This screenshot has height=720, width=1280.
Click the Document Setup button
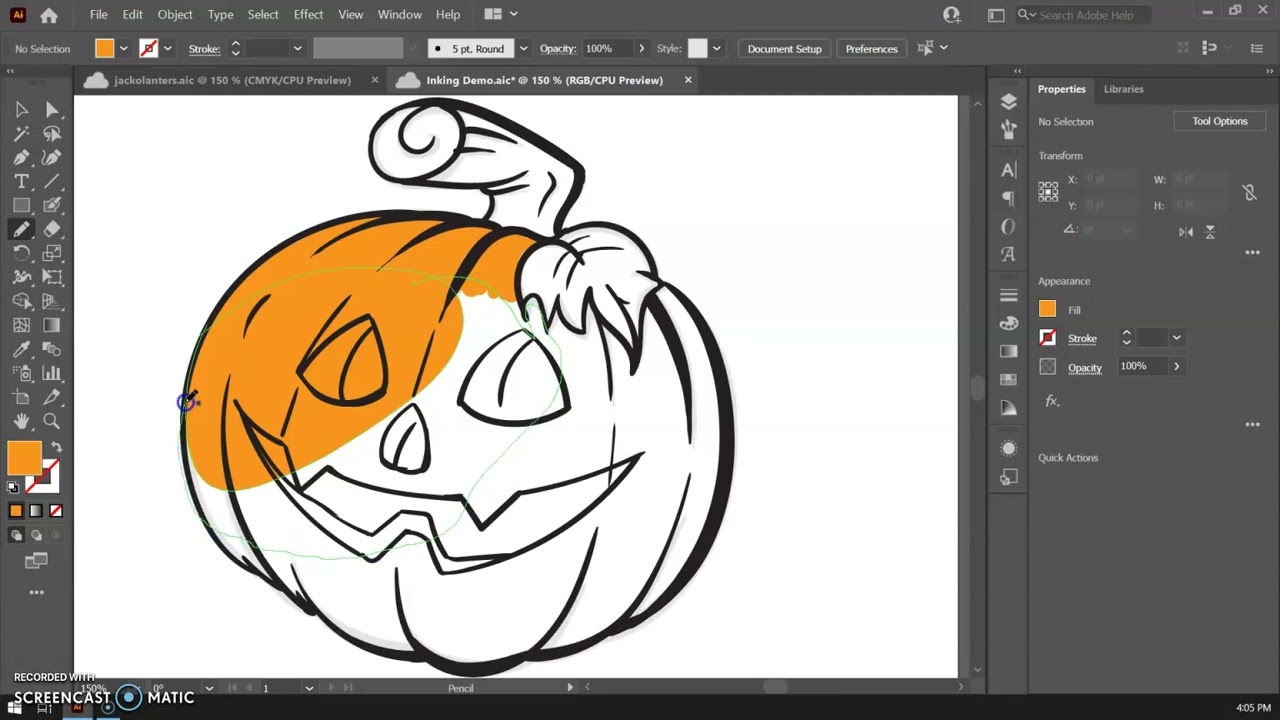(784, 48)
